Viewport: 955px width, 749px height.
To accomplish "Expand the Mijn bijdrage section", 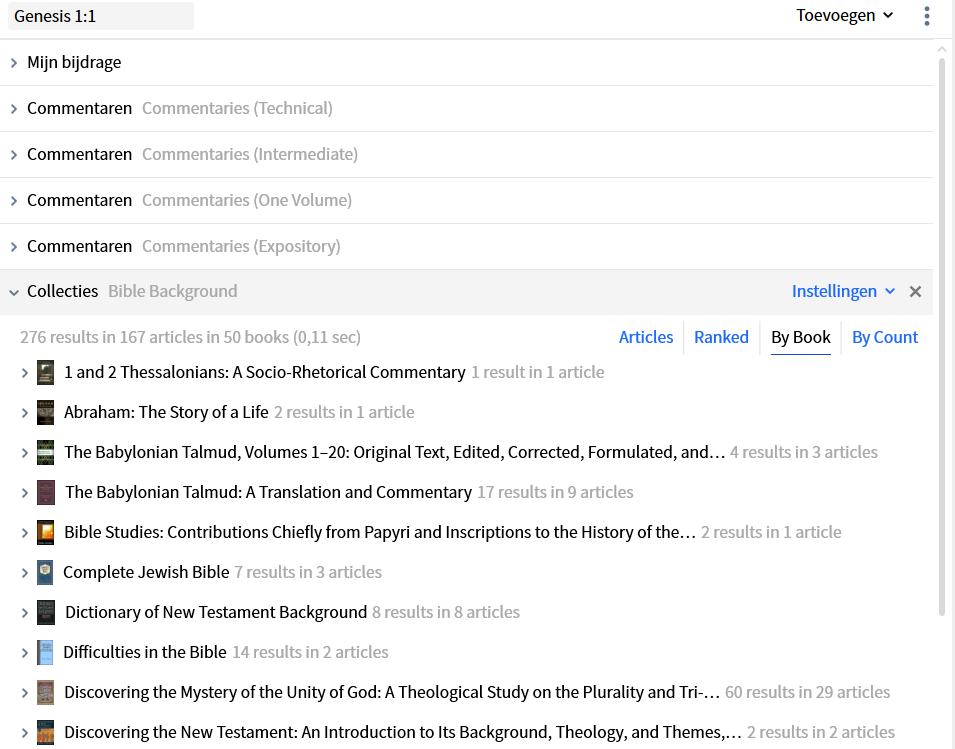I will pos(14,63).
